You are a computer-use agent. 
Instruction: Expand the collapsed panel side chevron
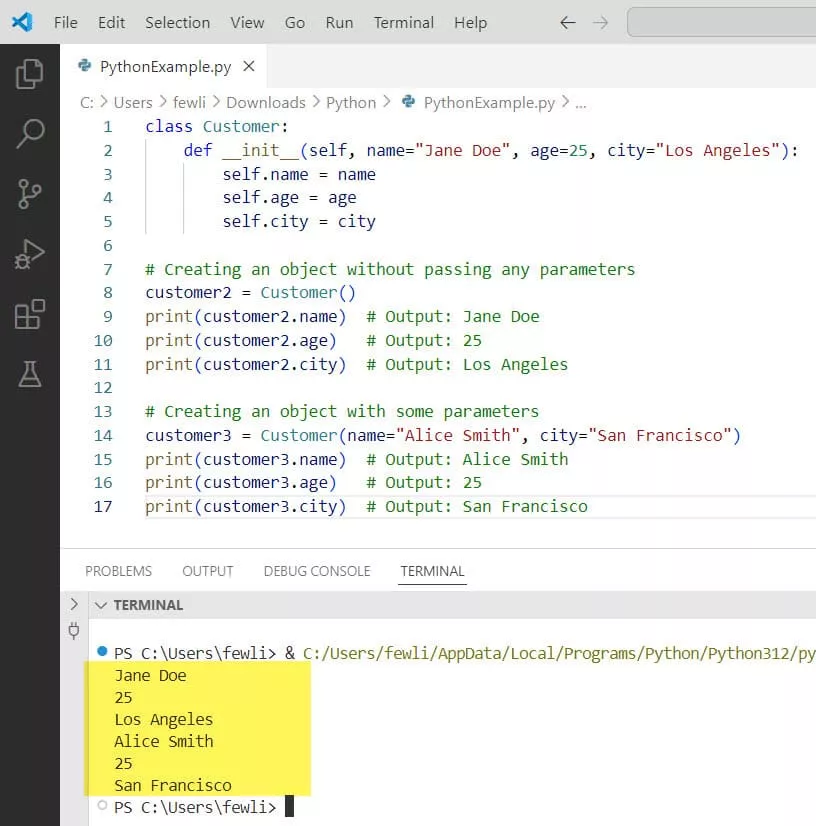[73, 605]
